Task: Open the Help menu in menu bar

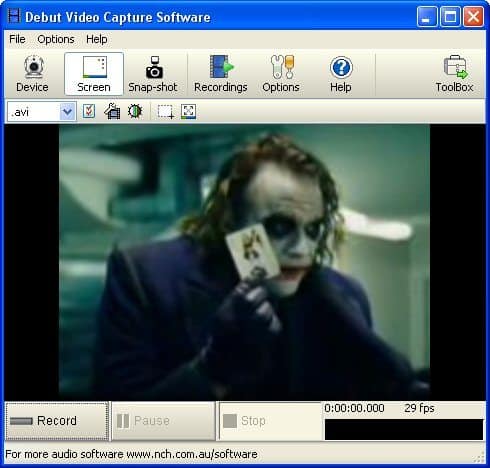Action: [x=97, y=39]
